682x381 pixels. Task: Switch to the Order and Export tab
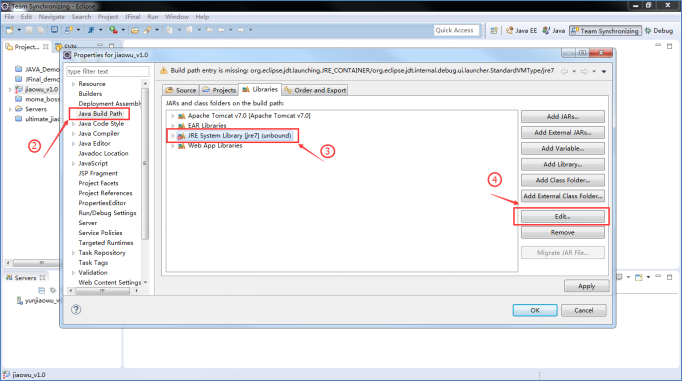tap(315, 90)
